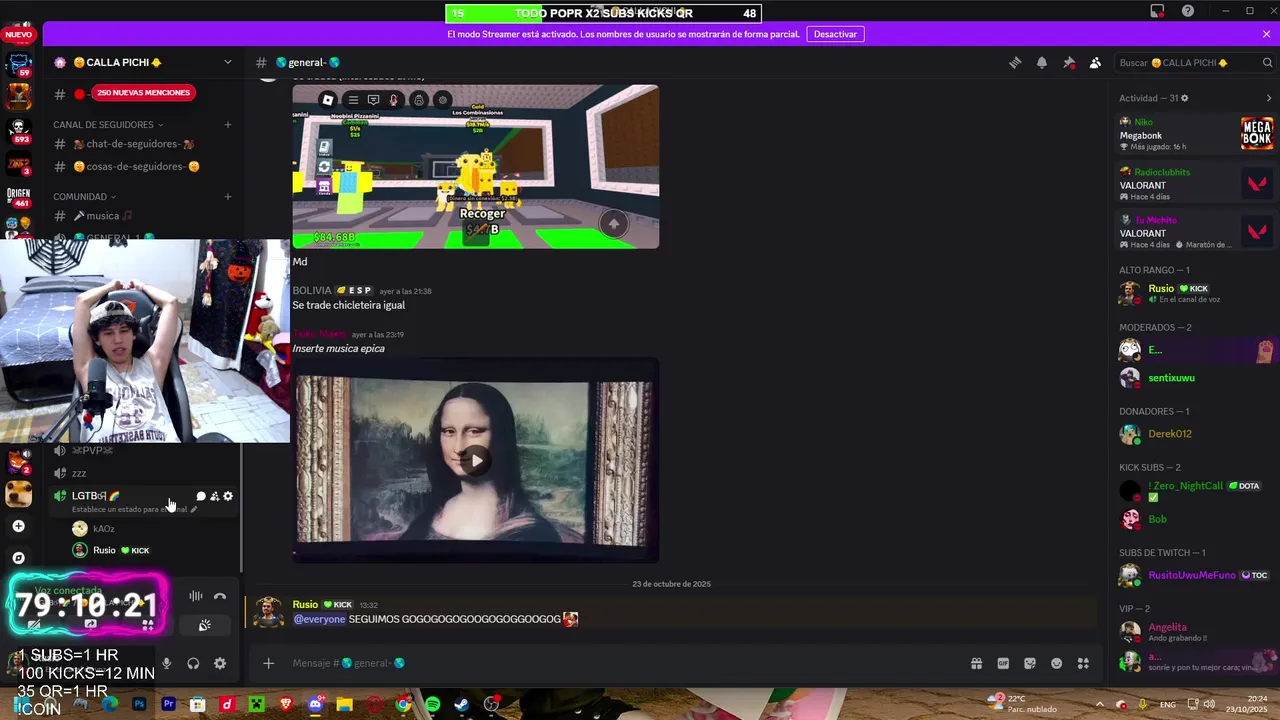Image resolution: width=1280 pixels, height=720 pixels.
Task: Expand the Actividad panel chevron
Action: (x=1269, y=98)
